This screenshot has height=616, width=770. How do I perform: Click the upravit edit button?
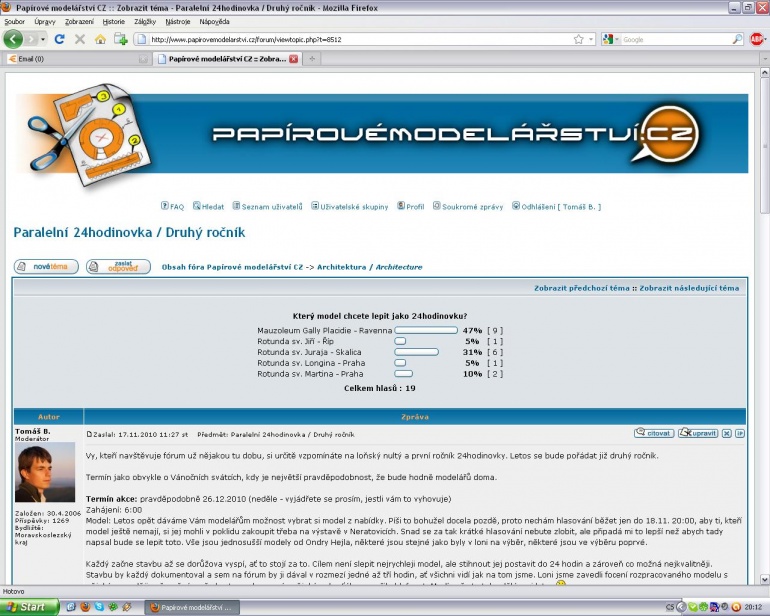pos(698,433)
